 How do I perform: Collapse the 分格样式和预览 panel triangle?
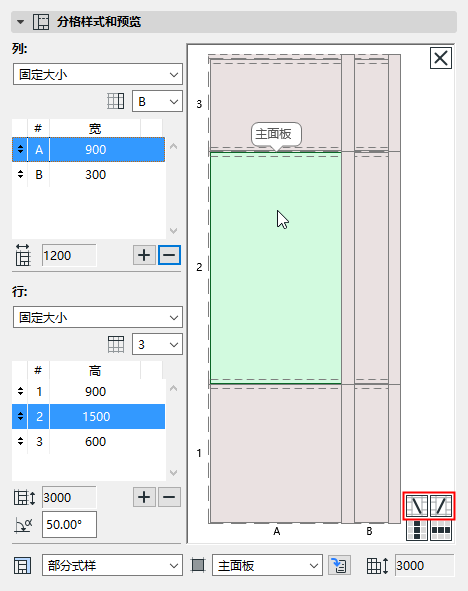click(20, 22)
